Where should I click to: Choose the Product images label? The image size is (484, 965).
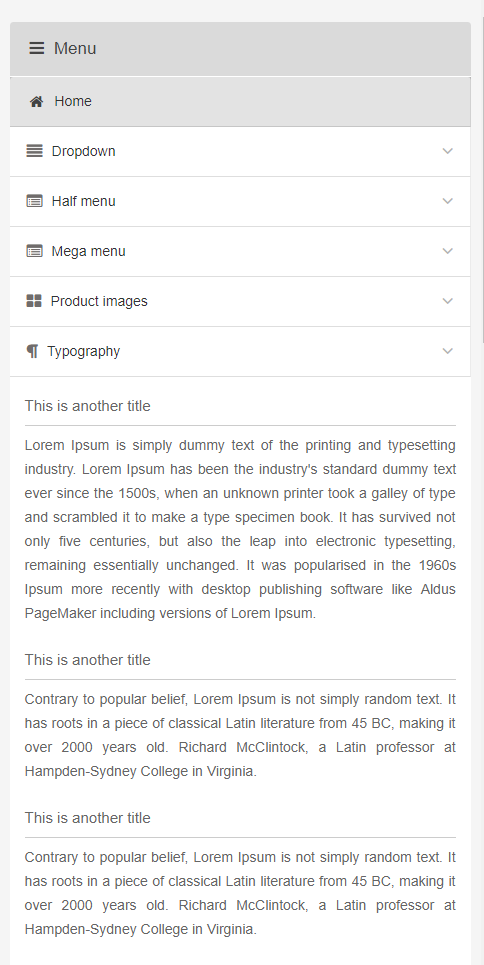99,301
